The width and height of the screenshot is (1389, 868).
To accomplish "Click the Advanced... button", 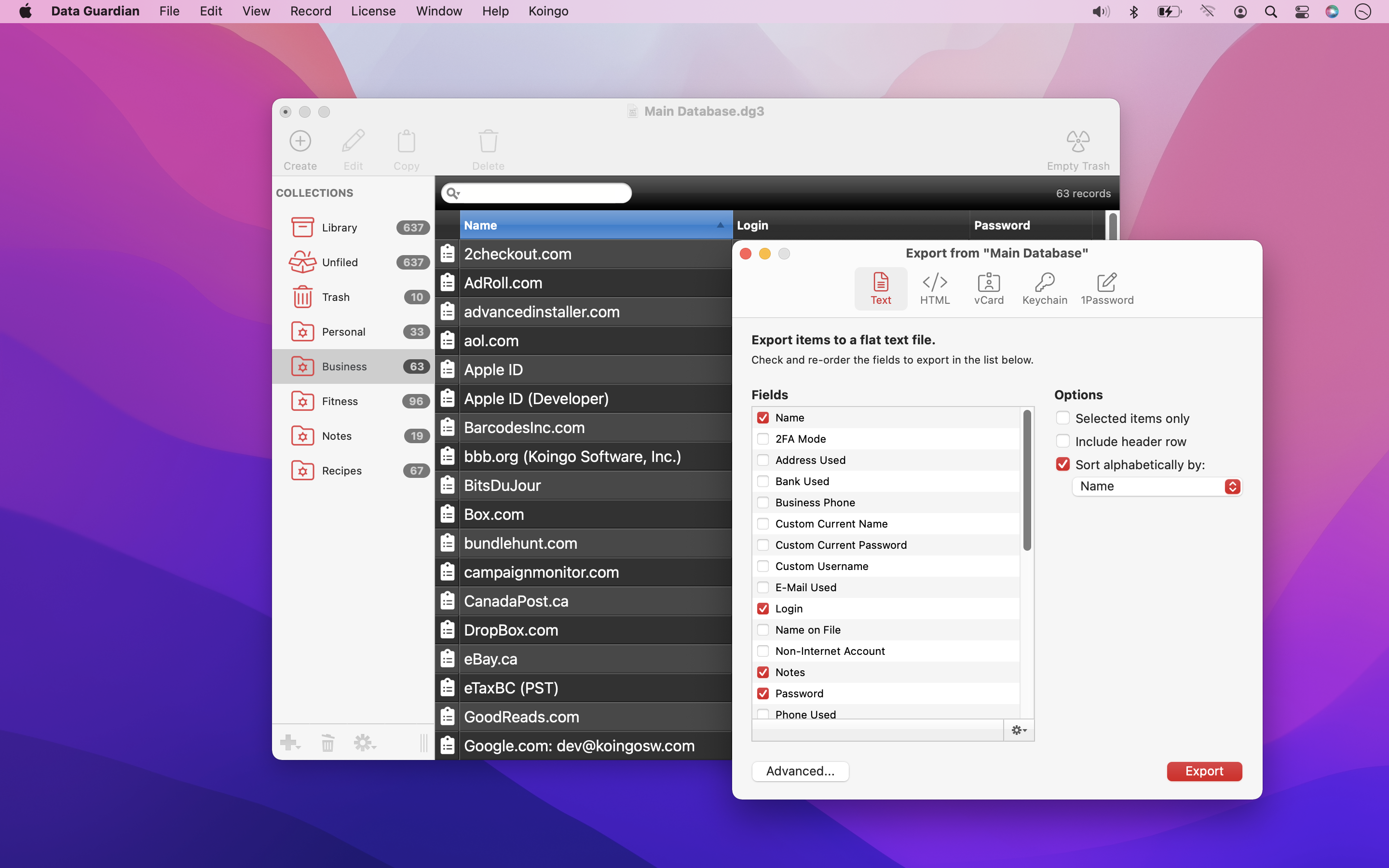I will point(800,771).
